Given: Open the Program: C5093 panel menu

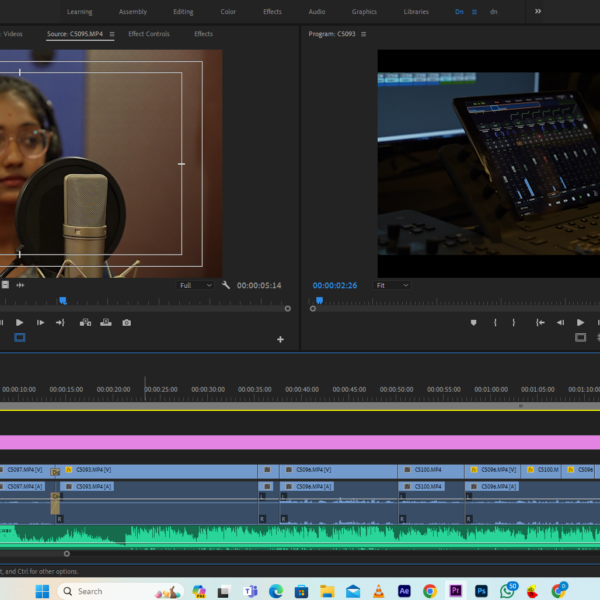Looking at the screenshot, I should pyautogui.click(x=364, y=34).
